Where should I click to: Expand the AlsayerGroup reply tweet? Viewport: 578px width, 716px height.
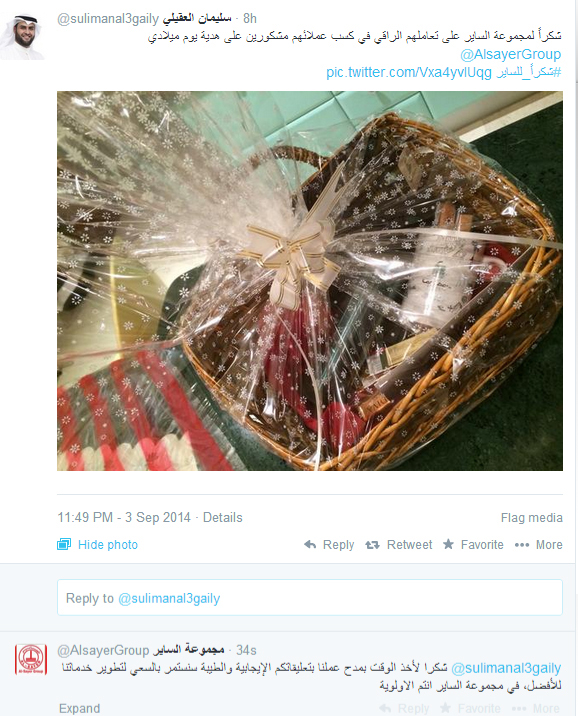[x=79, y=708]
